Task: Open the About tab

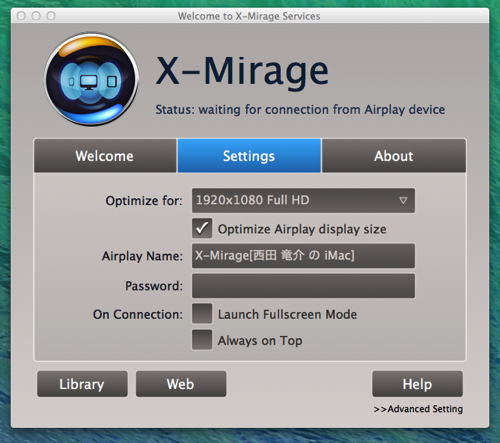Action: tap(394, 156)
